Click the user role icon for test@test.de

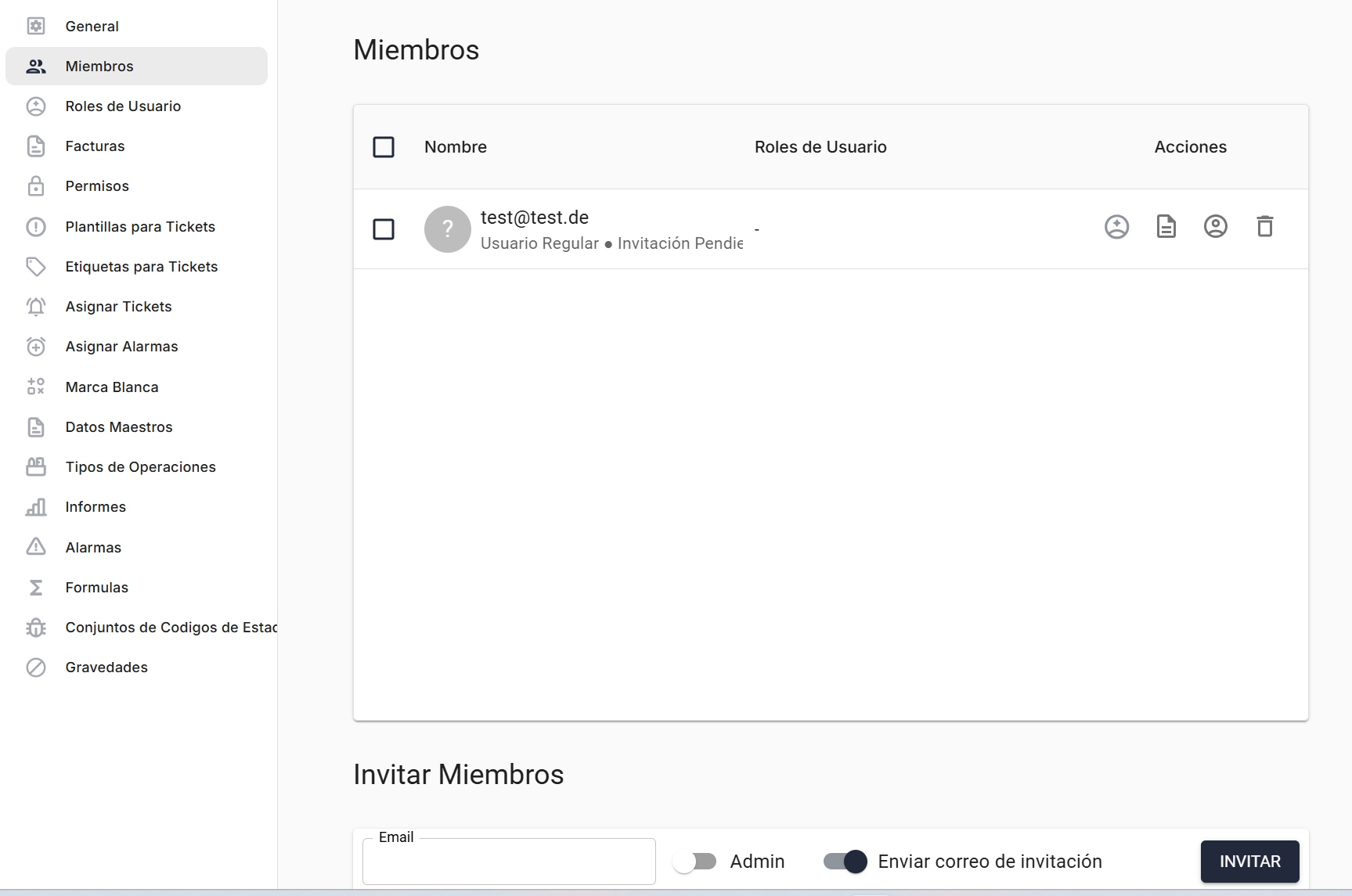click(x=1116, y=227)
